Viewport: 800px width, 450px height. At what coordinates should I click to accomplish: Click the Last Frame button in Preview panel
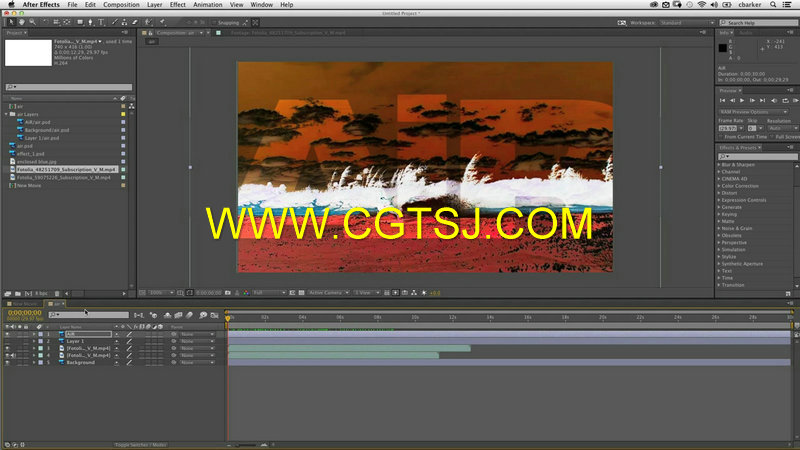[x=763, y=101]
